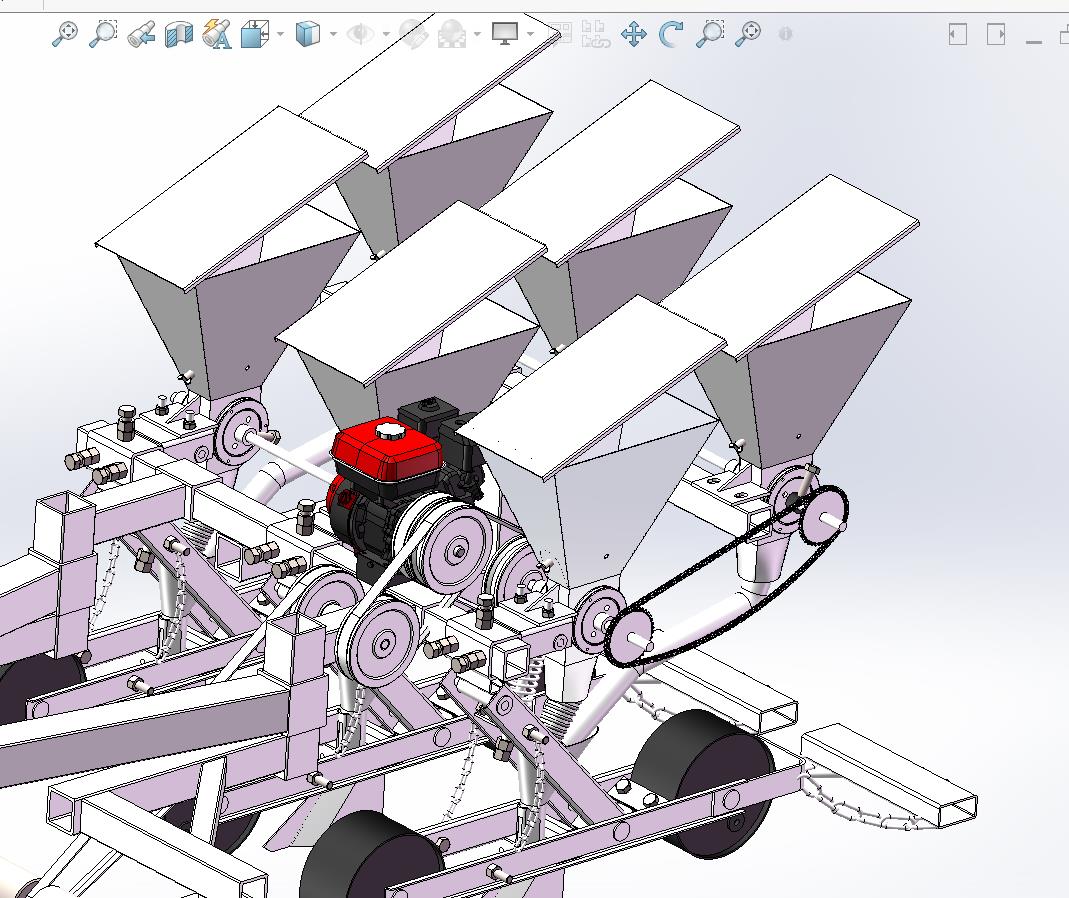
Task: Toggle the Hide/Show Items eye icon
Action: (x=360, y=33)
